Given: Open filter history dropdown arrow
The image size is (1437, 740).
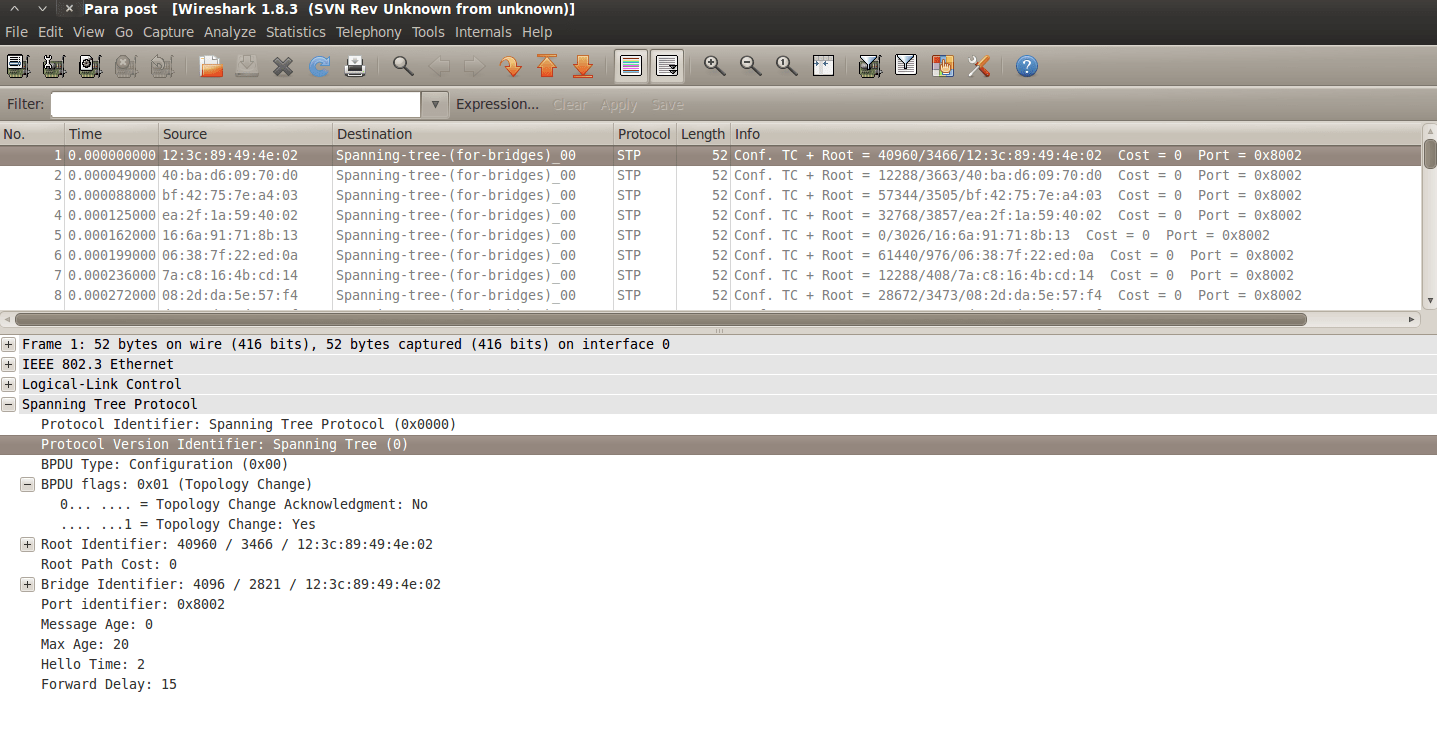Looking at the screenshot, I should click(434, 104).
